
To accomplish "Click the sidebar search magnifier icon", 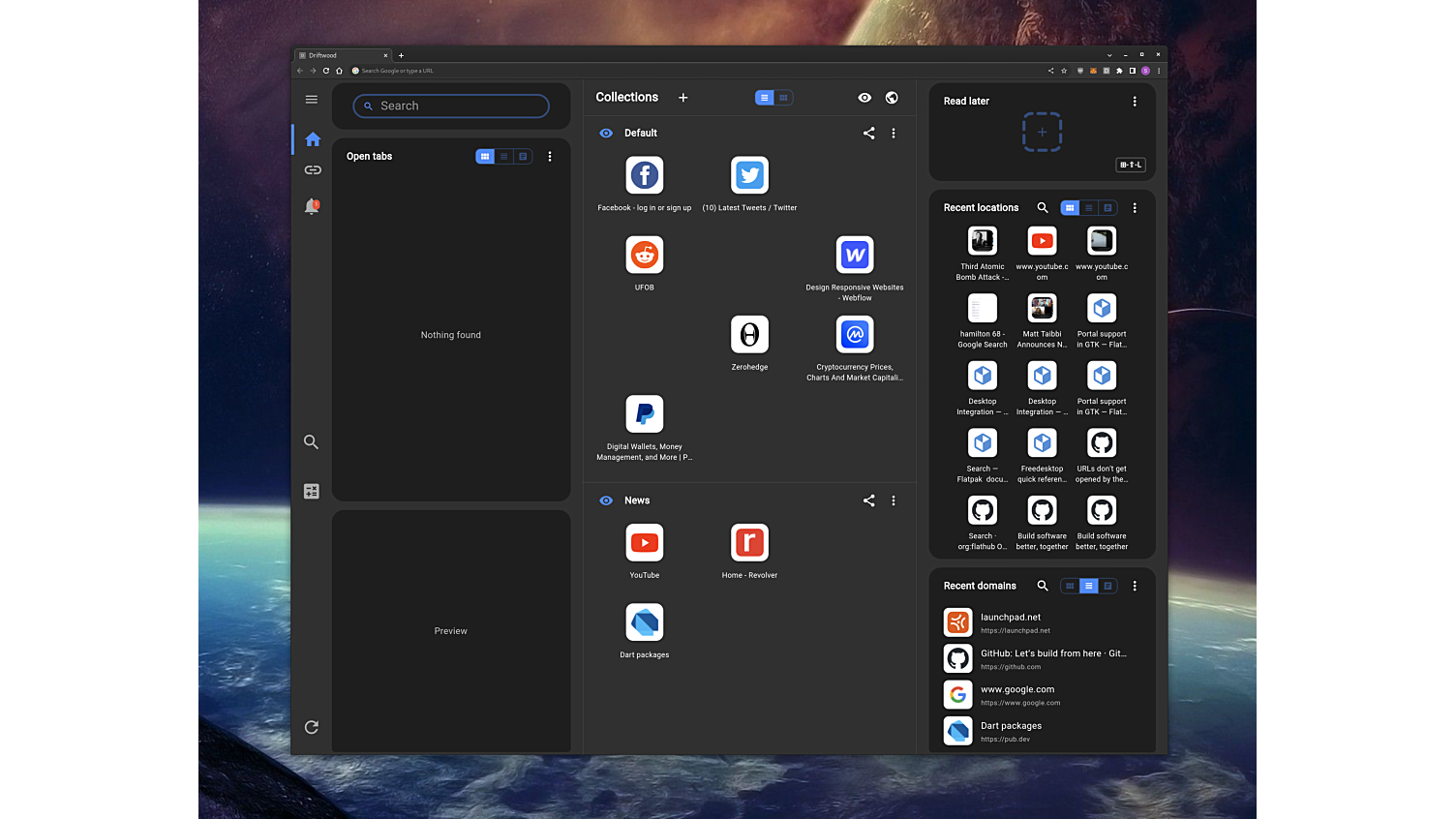I will pos(312,441).
